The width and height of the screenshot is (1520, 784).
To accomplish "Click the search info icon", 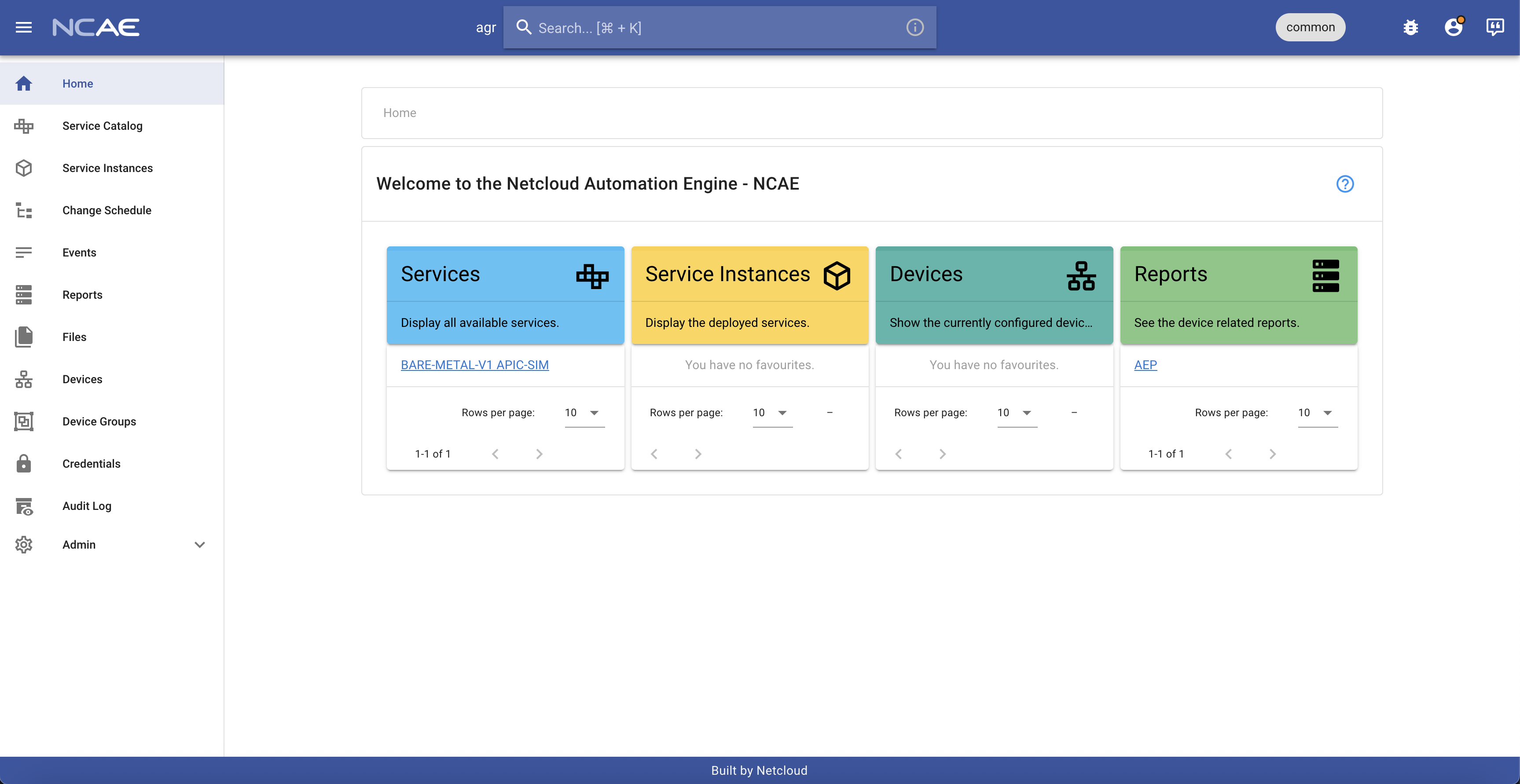I will coord(914,27).
